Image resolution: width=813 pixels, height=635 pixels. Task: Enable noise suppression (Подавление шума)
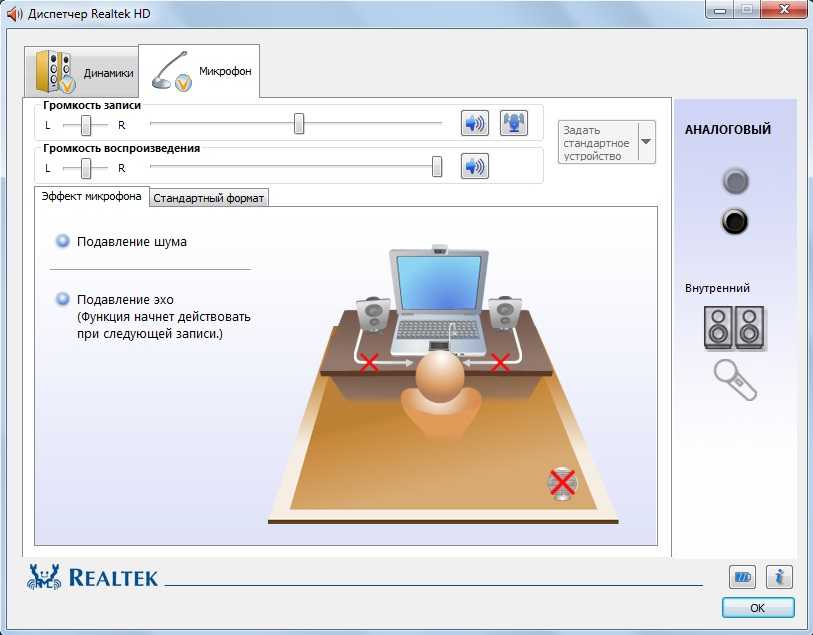click(x=64, y=241)
